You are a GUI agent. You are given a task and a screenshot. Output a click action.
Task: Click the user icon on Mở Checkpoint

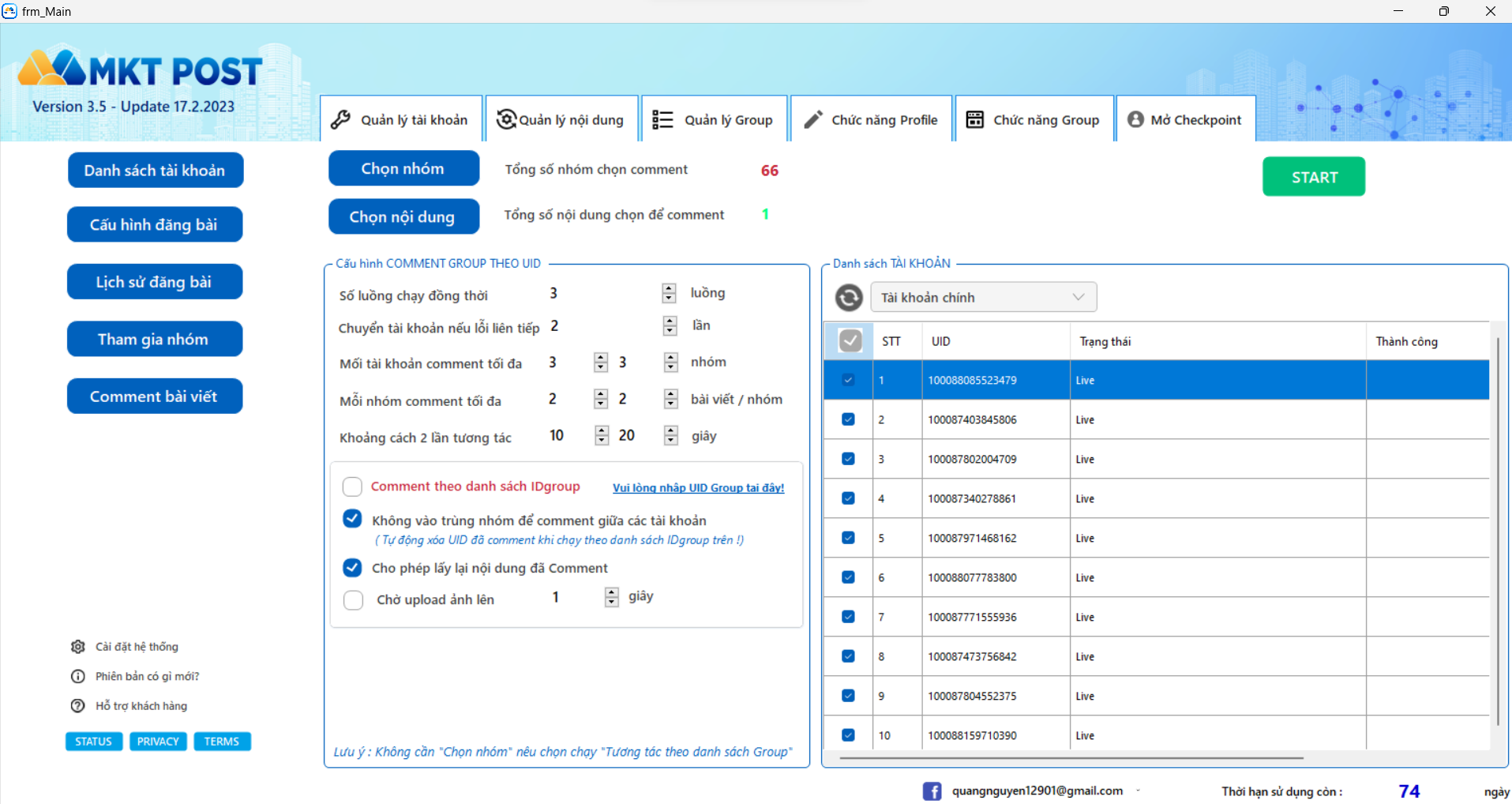click(1135, 119)
